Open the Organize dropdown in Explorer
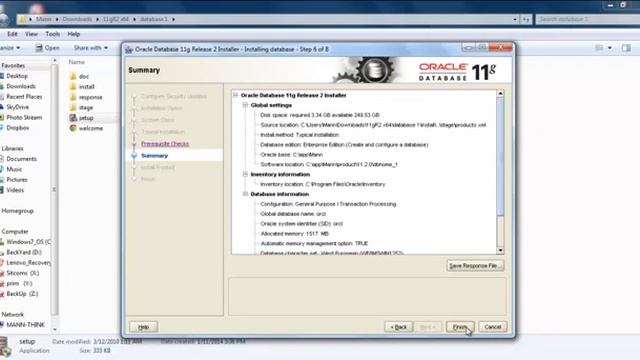This screenshot has height=360, width=640. [11, 48]
